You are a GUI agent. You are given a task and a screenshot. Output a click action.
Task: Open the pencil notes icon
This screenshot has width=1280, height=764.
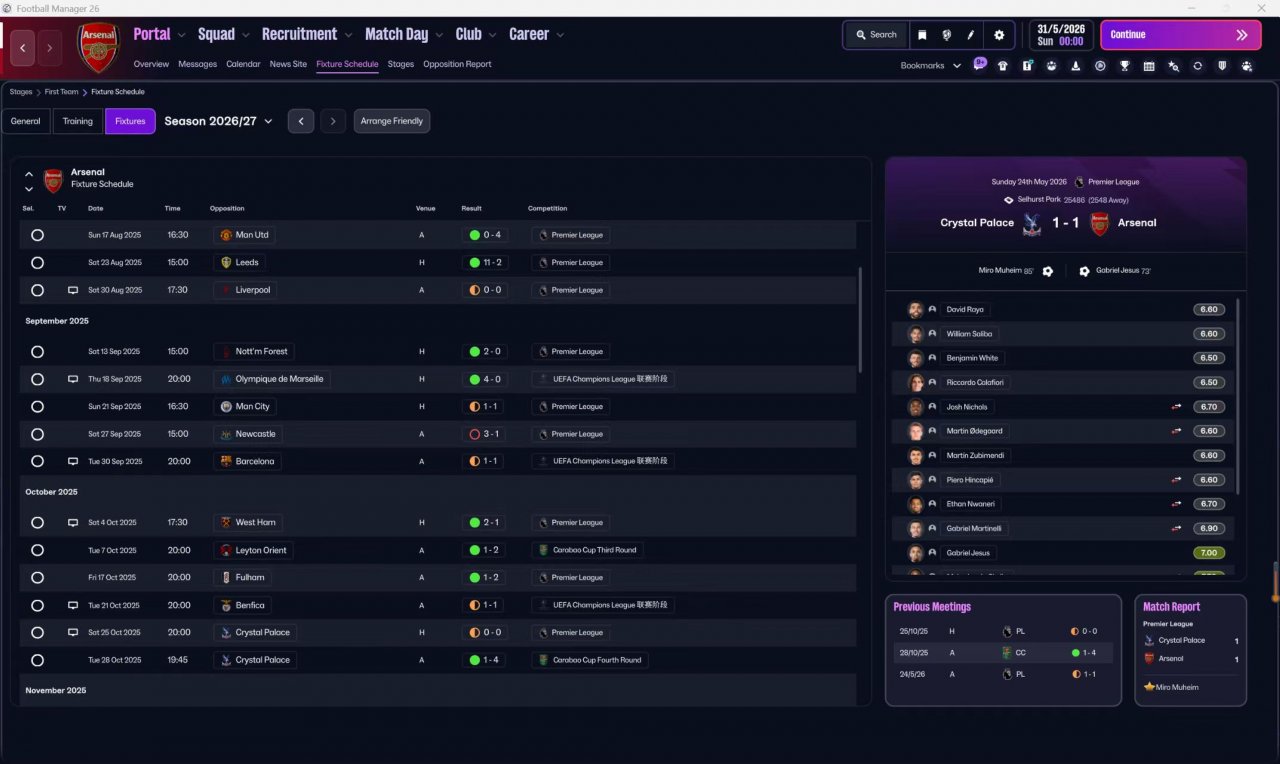coord(970,35)
